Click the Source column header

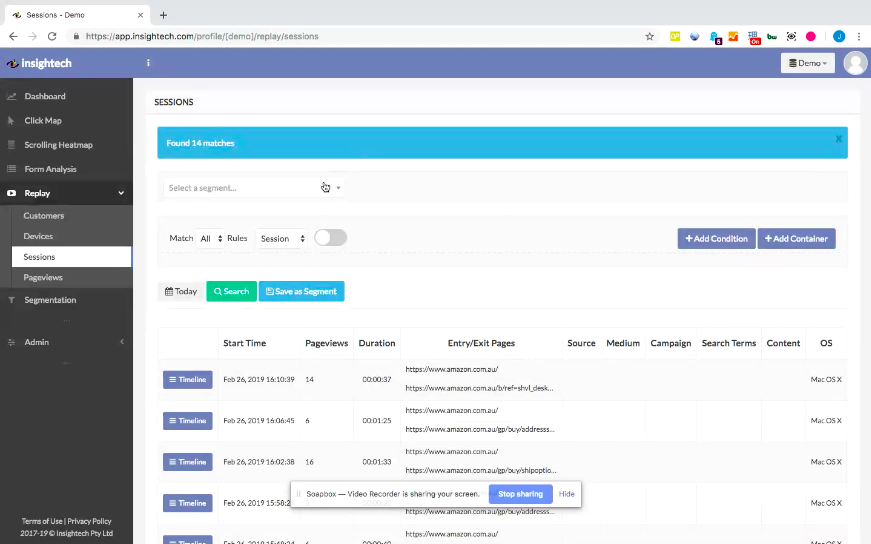tap(581, 343)
